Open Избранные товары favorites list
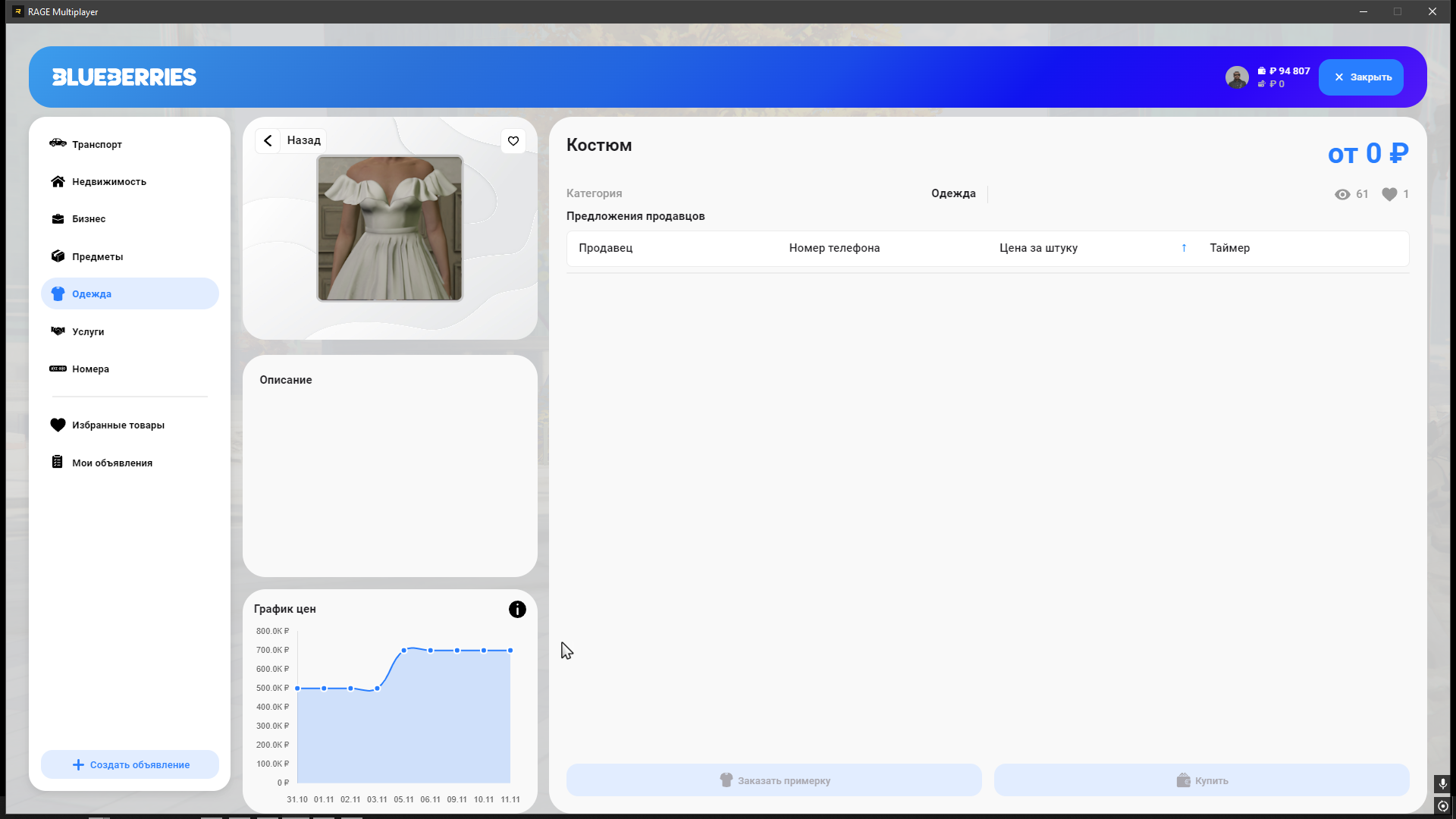 click(118, 425)
